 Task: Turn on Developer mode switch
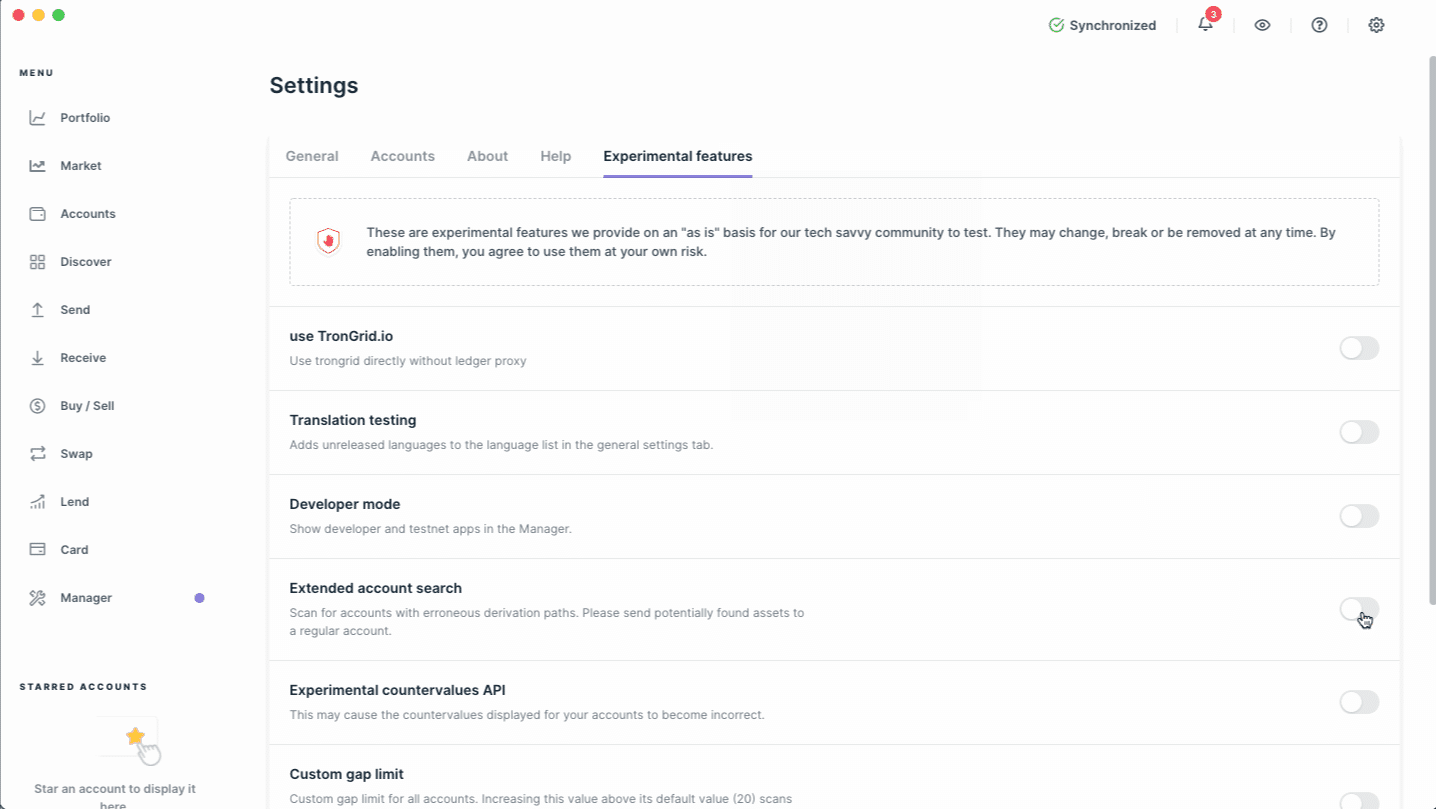(1358, 516)
